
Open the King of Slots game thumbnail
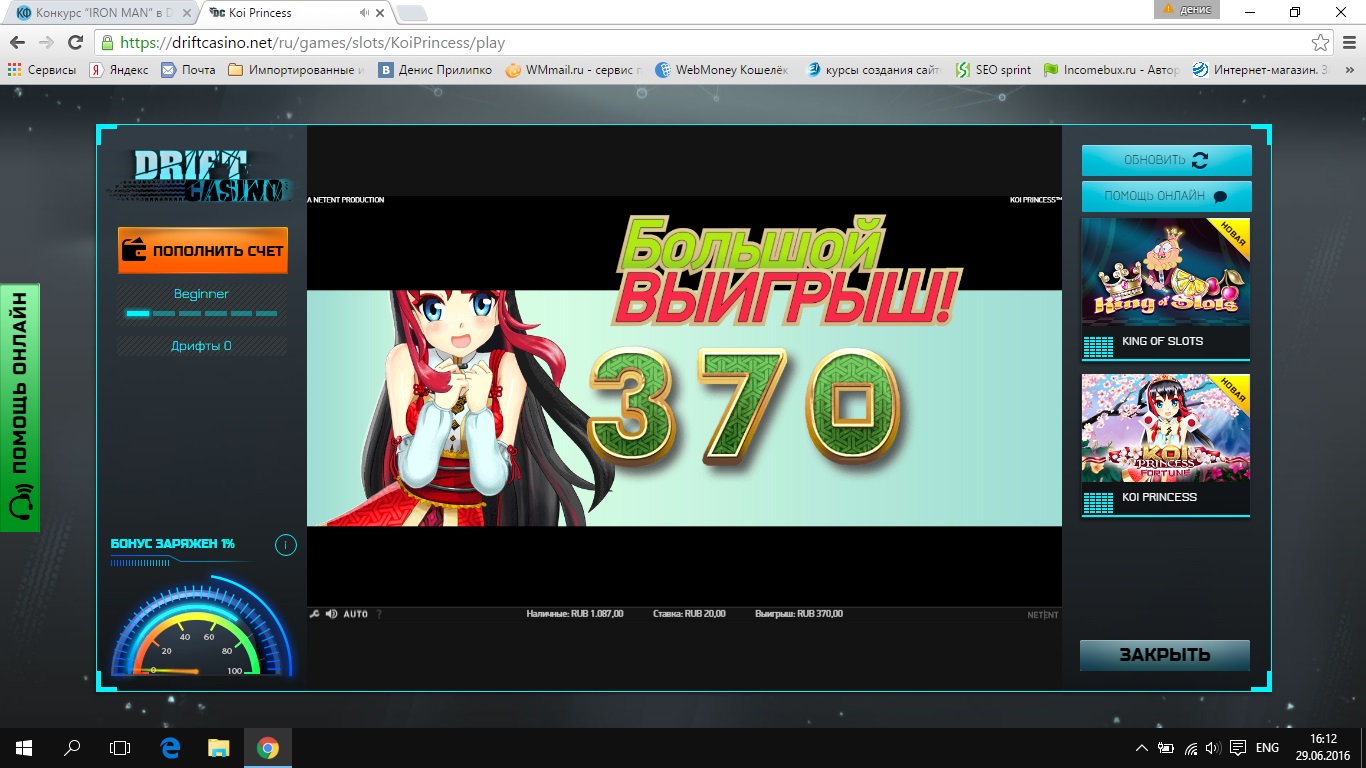[1166, 289]
